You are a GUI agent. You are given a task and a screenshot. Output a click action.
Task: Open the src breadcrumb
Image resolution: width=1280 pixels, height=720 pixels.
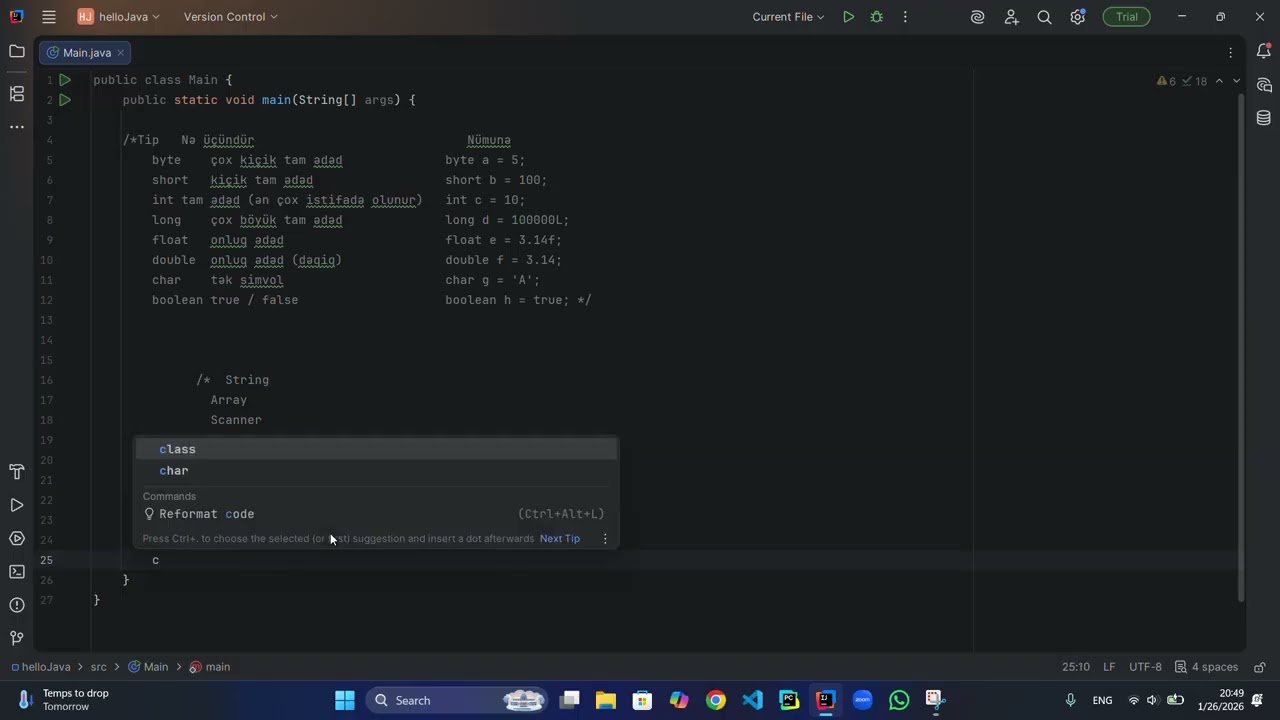pyautogui.click(x=99, y=667)
